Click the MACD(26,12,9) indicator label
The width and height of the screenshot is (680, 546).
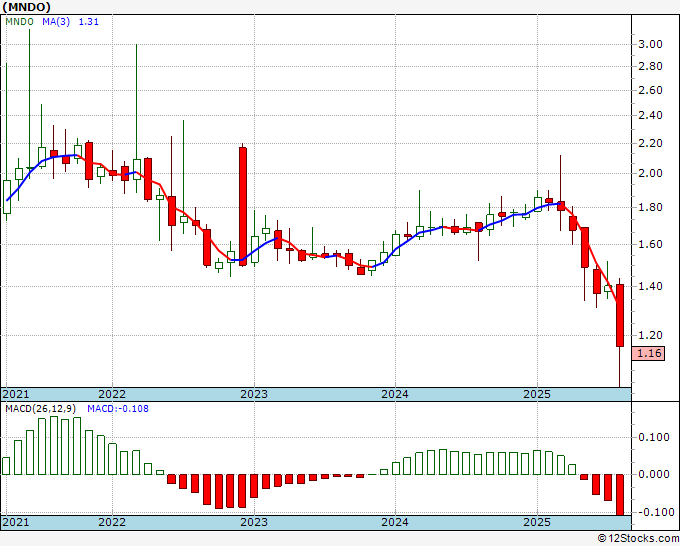click(40, 409)
